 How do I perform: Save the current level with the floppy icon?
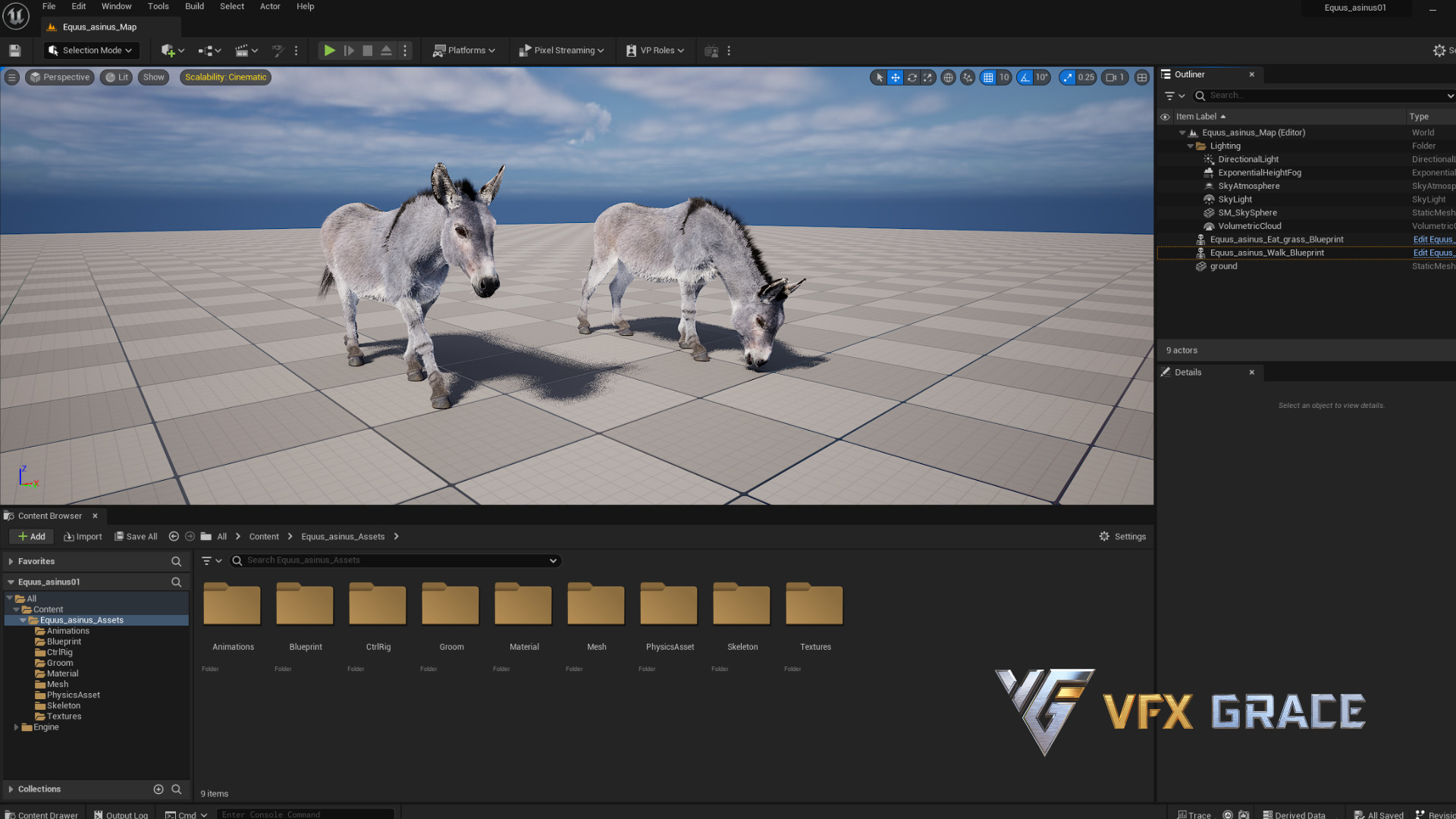(x=14, y=51)
